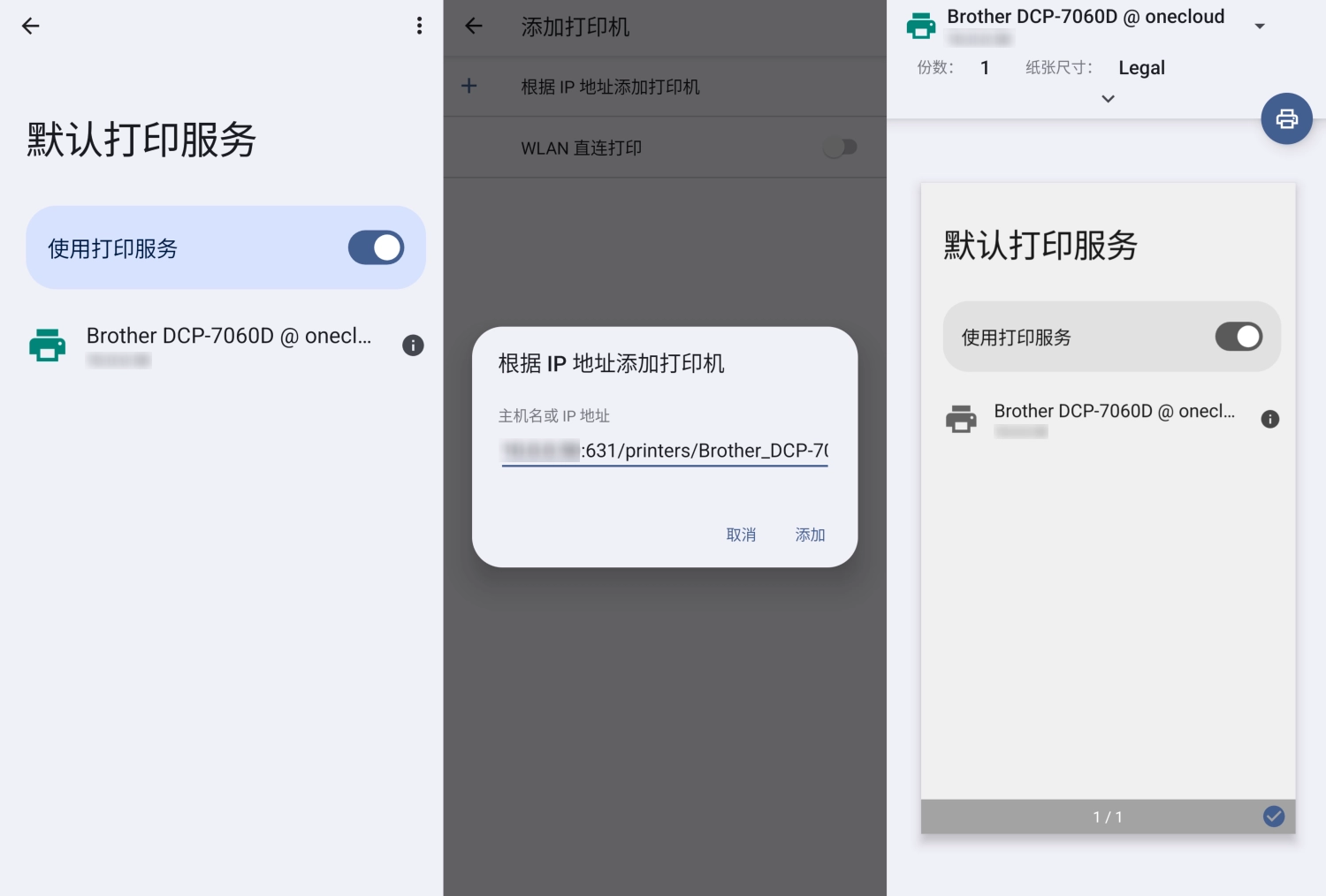The image size is (1326, 896).
Task: Click the plus icon to add printer by IP
Action: coord(469,86)
